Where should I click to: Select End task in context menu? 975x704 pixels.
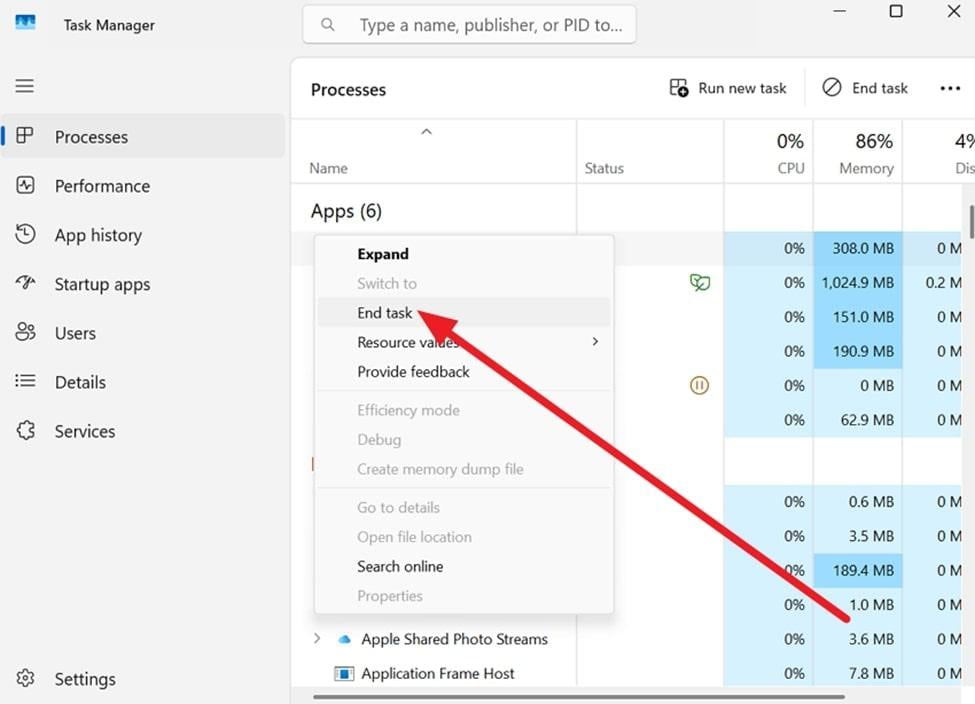[385, 313]
